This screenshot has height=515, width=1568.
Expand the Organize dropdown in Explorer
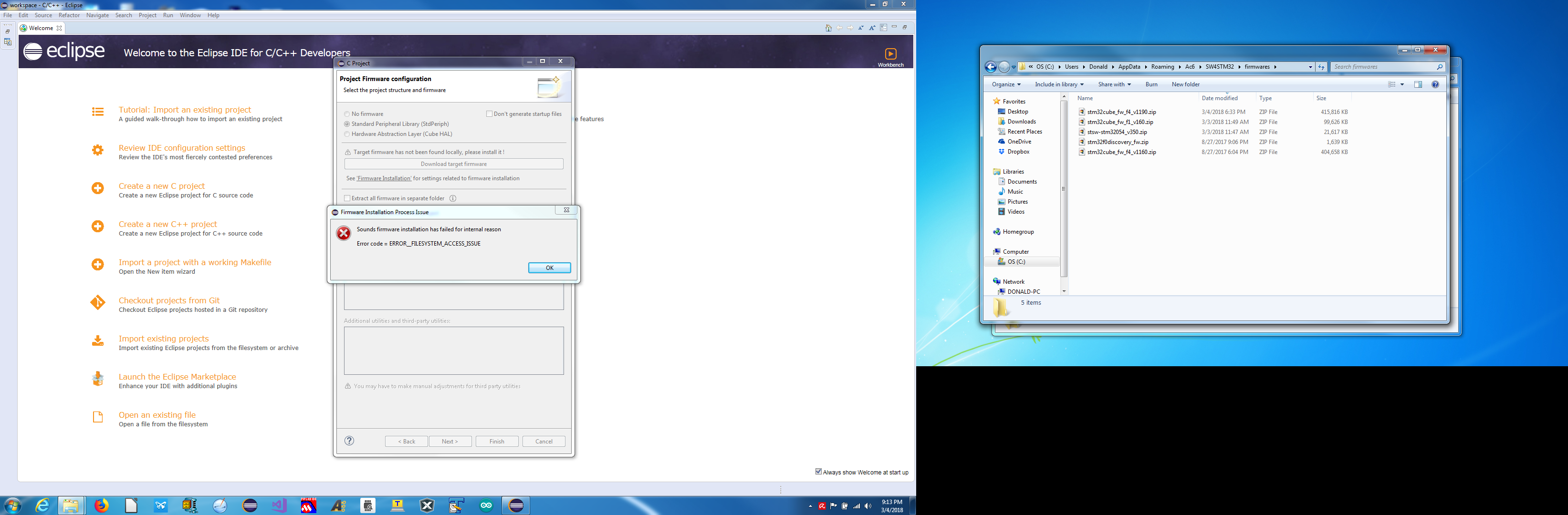click(1005, 84)
